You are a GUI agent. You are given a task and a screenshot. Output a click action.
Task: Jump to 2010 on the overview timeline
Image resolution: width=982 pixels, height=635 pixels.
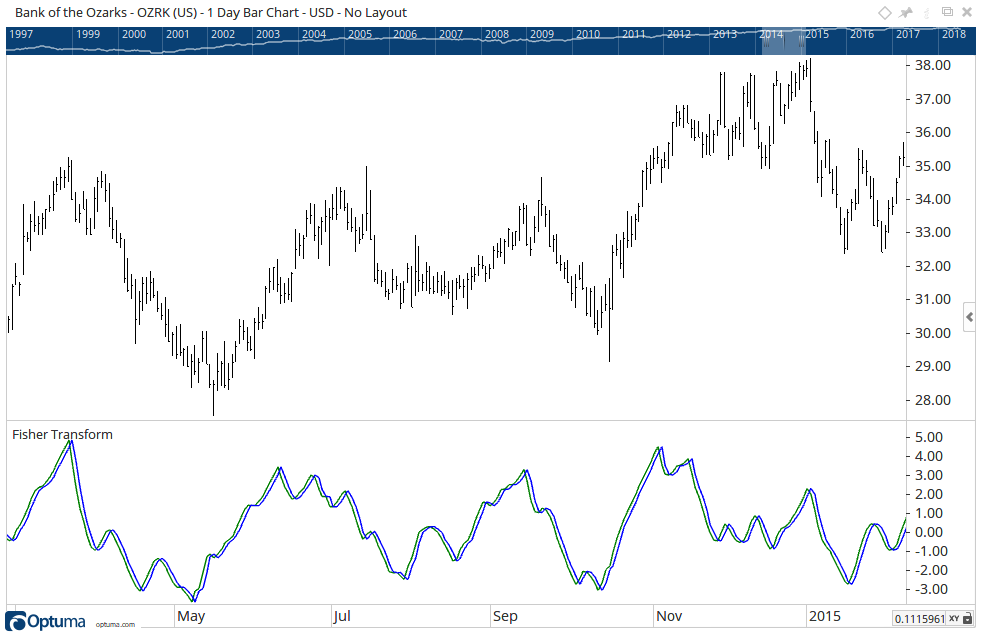click(x=587, y=34)
